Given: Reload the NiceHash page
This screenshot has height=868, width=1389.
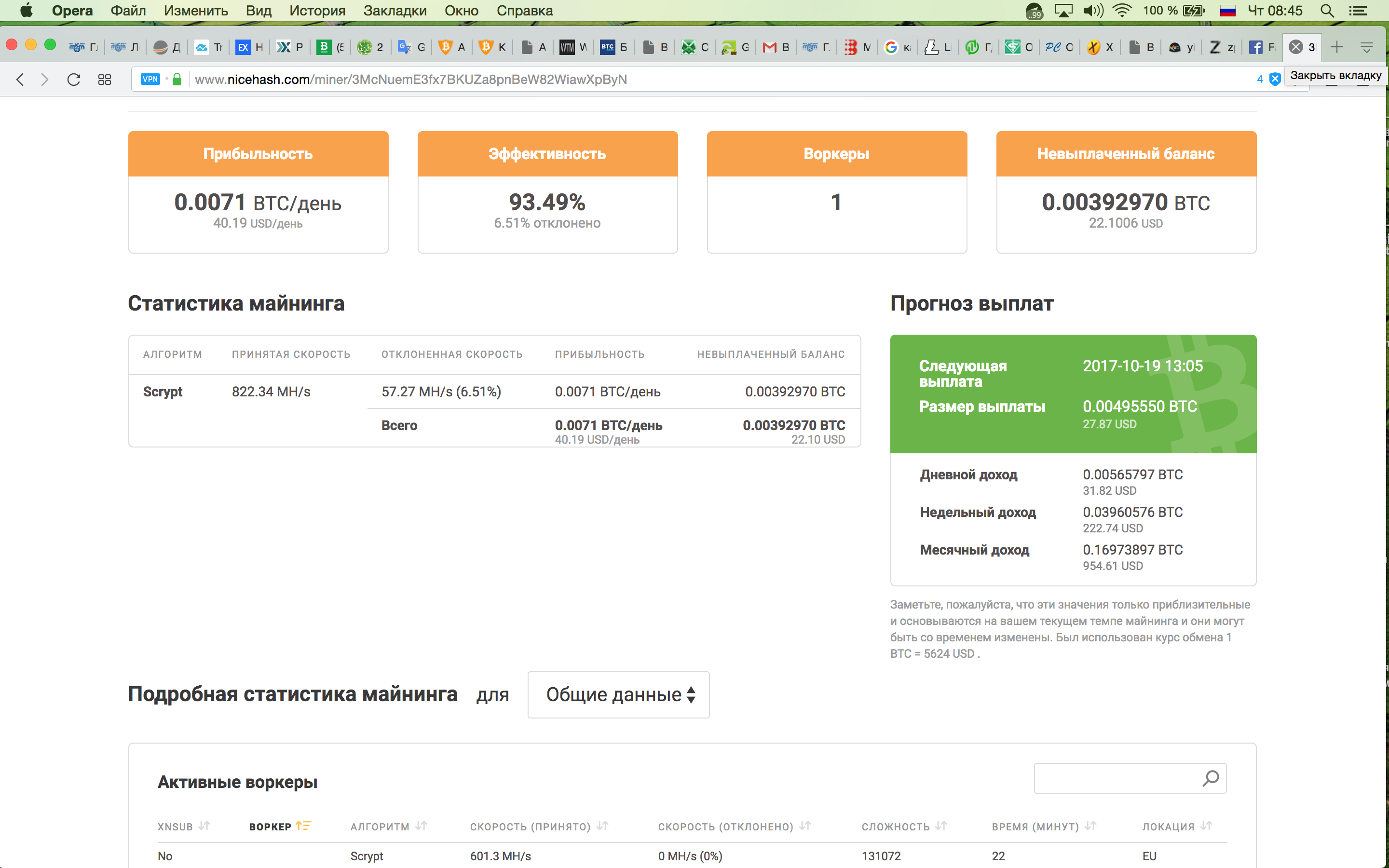Looking at the screenshot, I should [x=73, y=79].
